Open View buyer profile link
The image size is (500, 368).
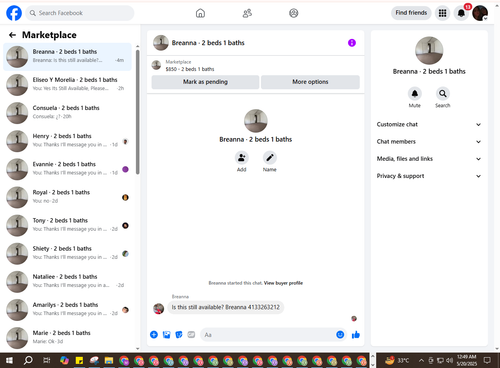pos(283,283)
